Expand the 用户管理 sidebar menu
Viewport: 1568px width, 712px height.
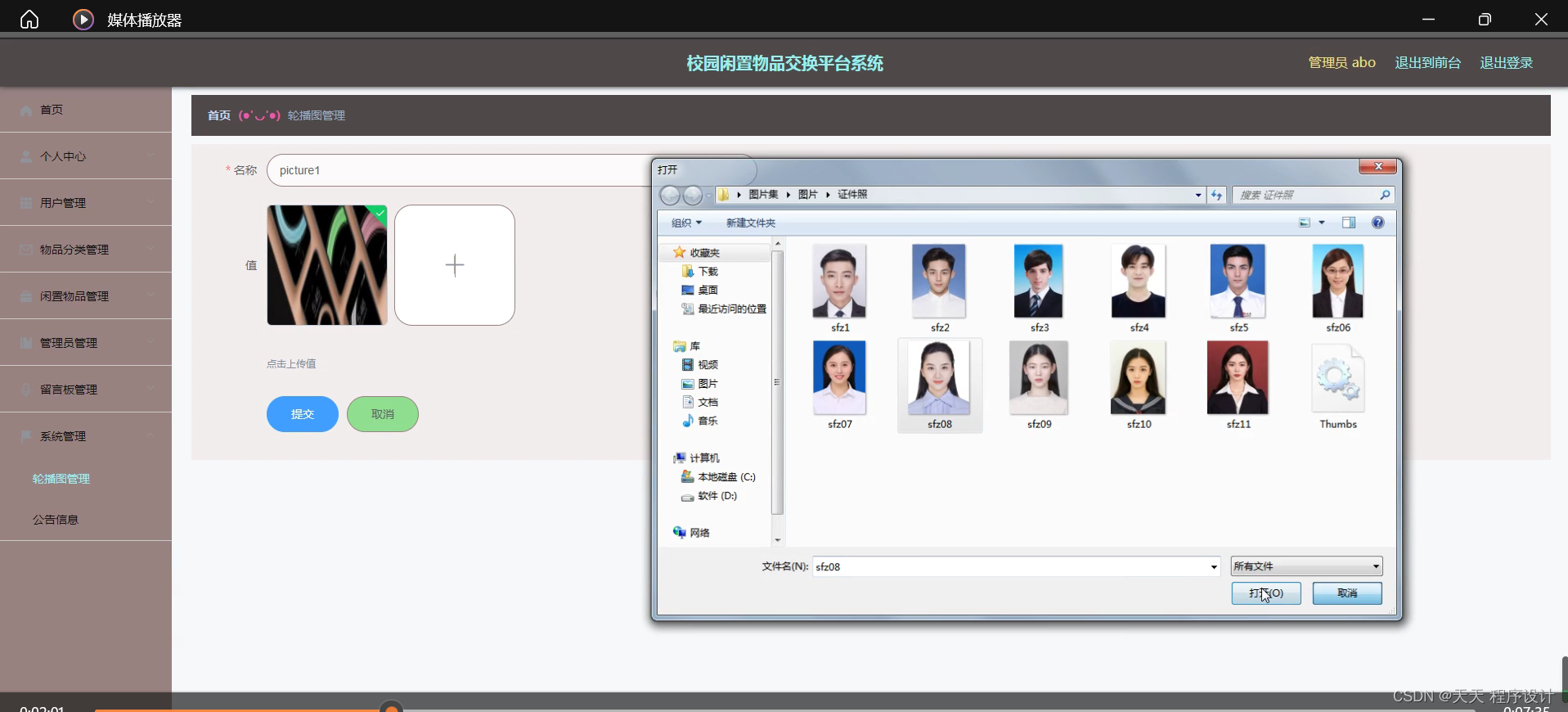pyautogui.click(x=86, y=203)
